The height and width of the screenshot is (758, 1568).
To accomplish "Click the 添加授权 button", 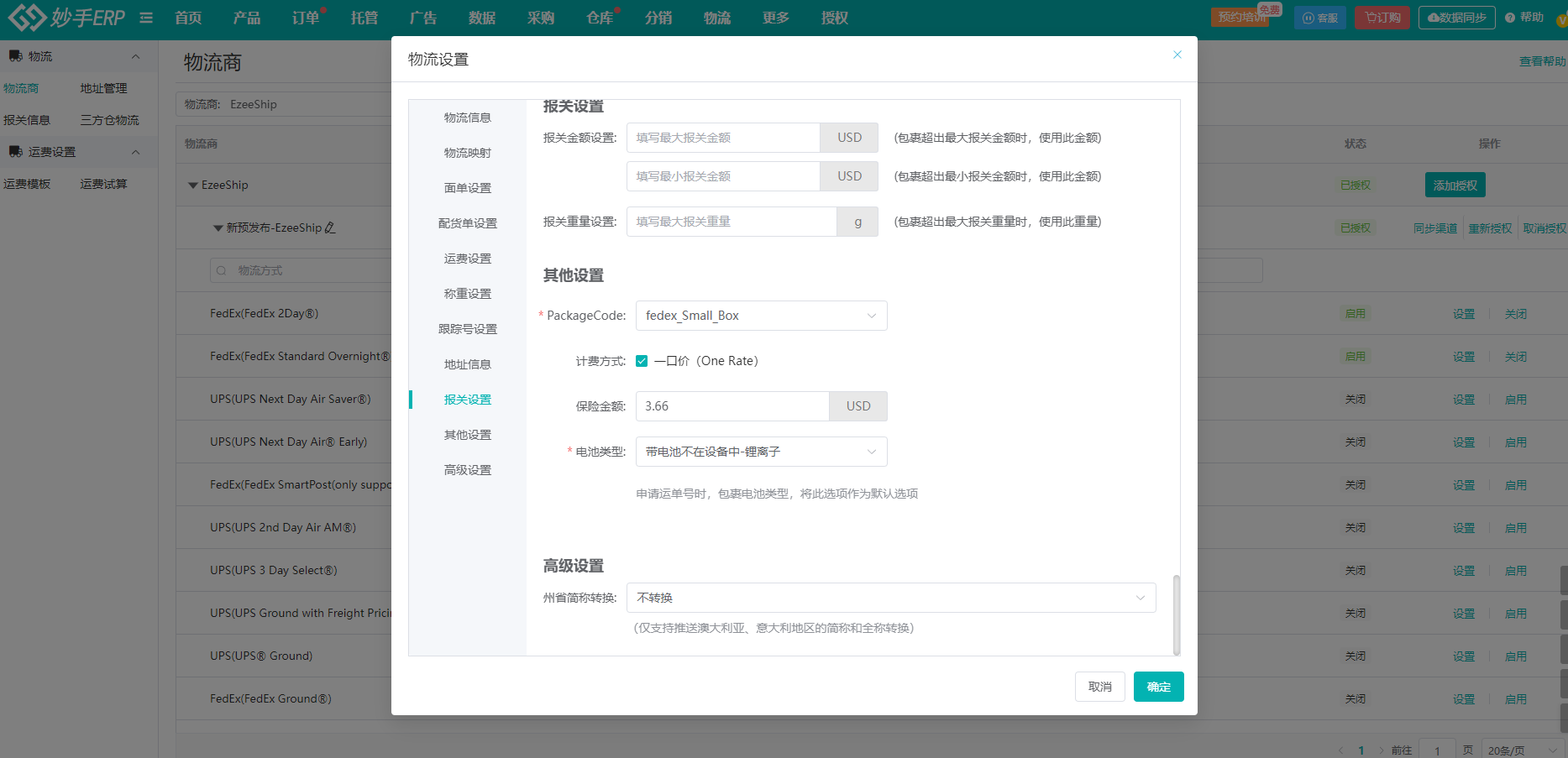I will click(x=1455, y=186).
